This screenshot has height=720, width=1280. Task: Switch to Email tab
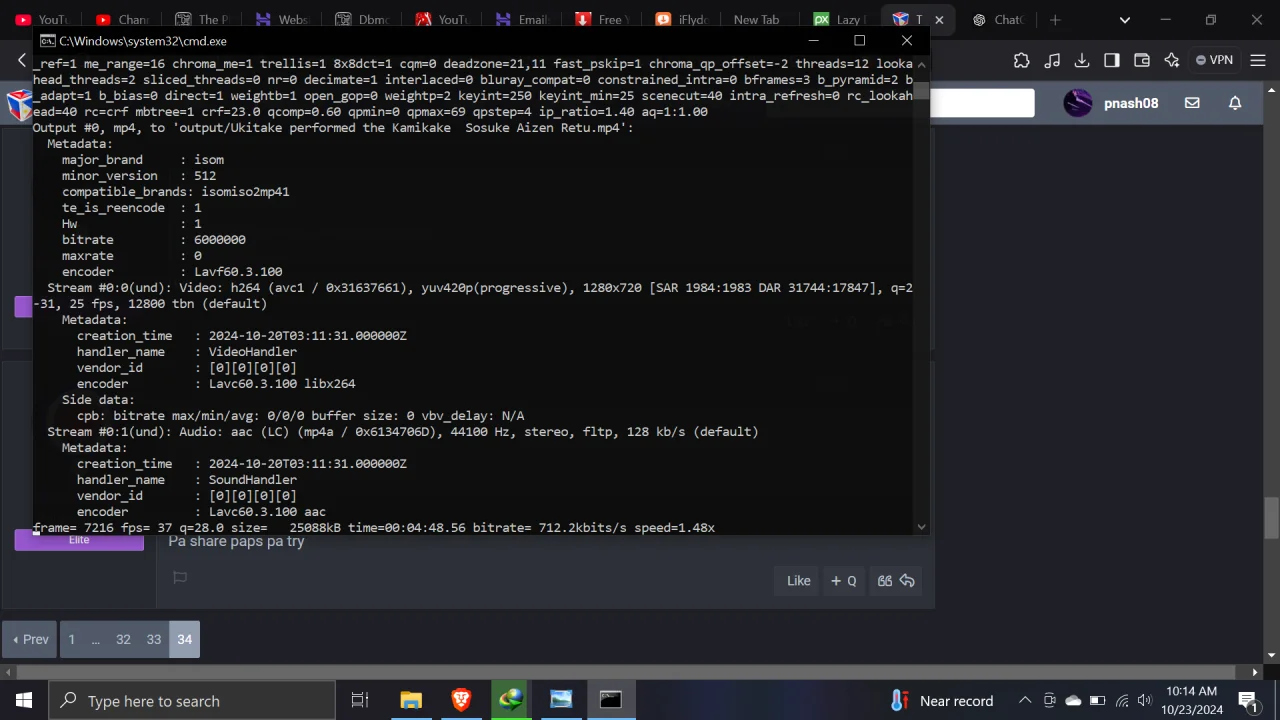point(521,20)
